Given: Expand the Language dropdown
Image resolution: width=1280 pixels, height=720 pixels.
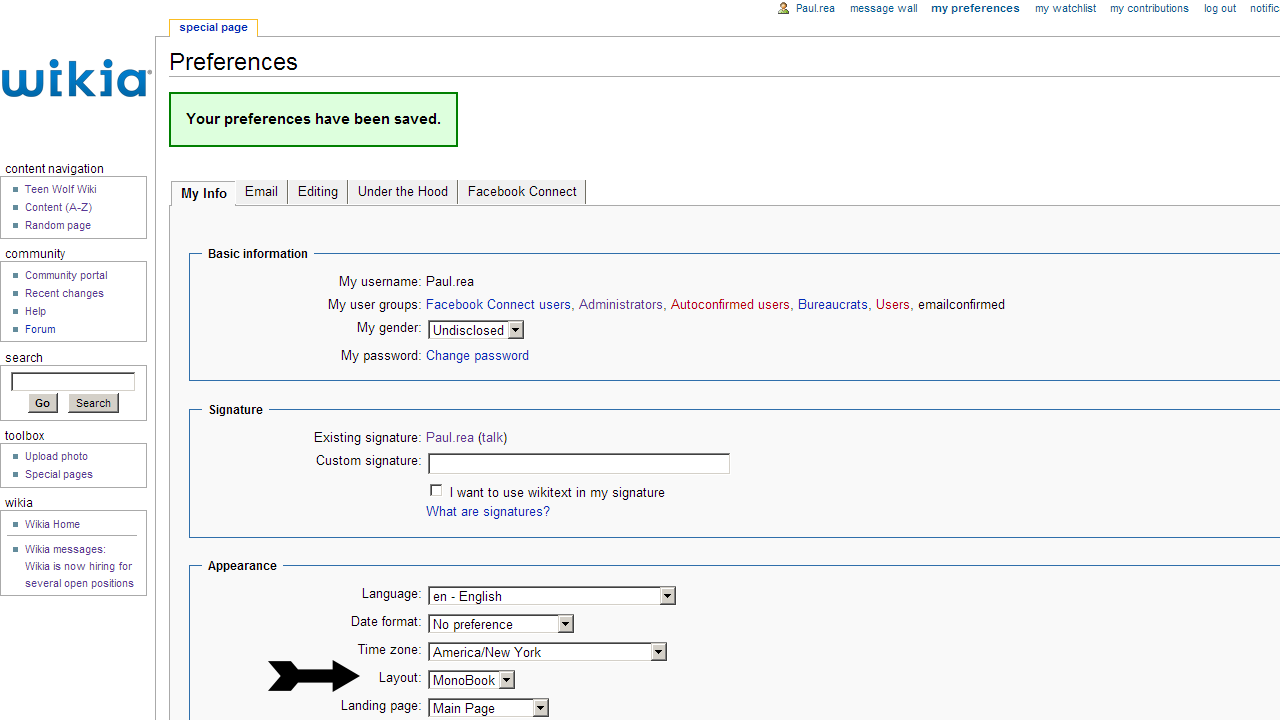Looking at the screenshot, I should (x=552, y=596).
